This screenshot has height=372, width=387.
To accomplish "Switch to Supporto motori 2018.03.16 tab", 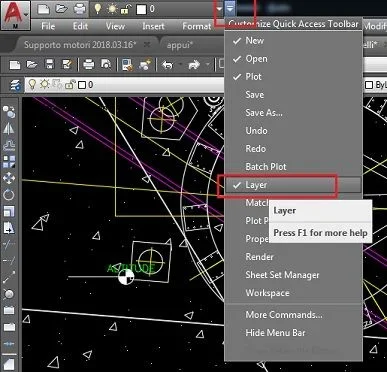I will (81, 45).
